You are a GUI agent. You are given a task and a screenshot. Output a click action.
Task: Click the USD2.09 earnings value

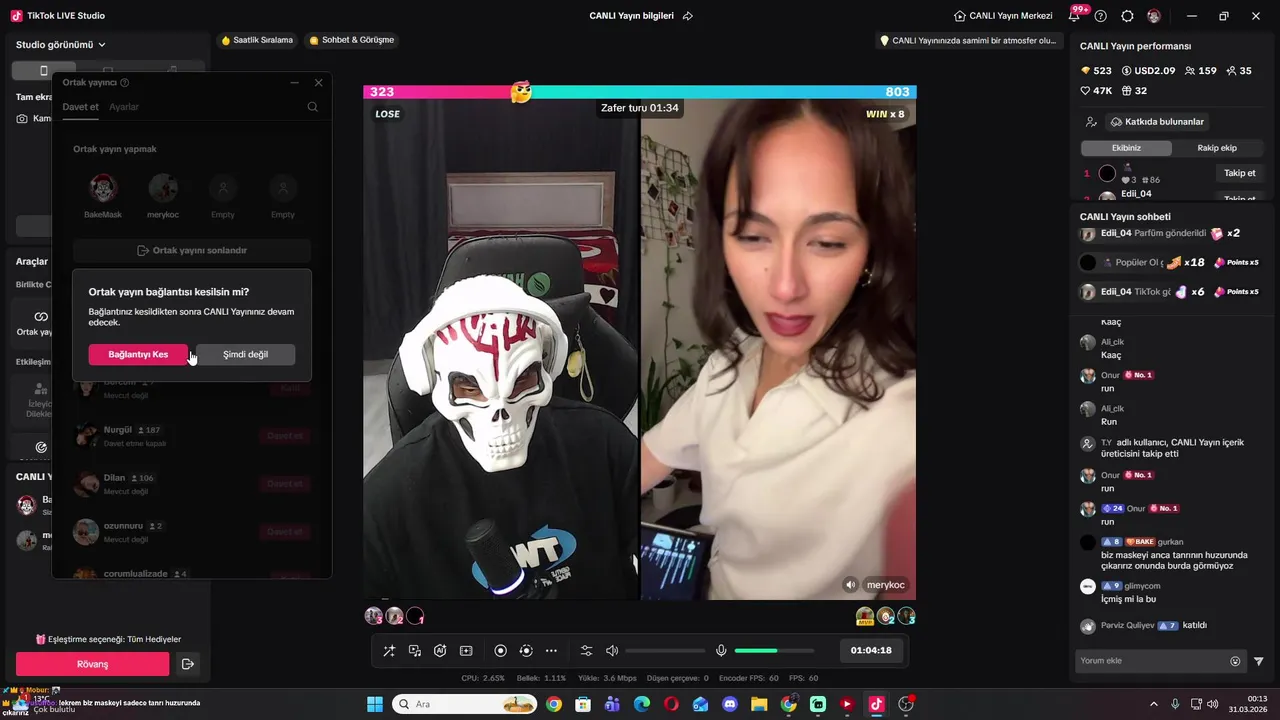pyautogui.click(x=1149, y=71)
